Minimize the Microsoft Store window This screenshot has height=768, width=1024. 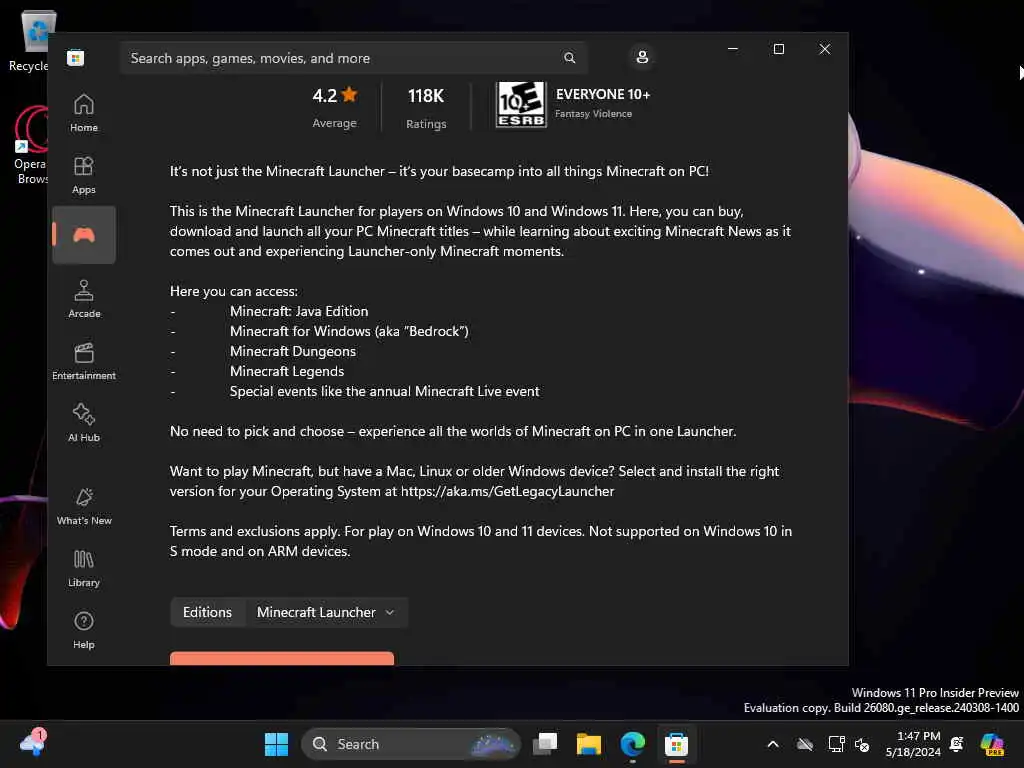tap(733, 49)
